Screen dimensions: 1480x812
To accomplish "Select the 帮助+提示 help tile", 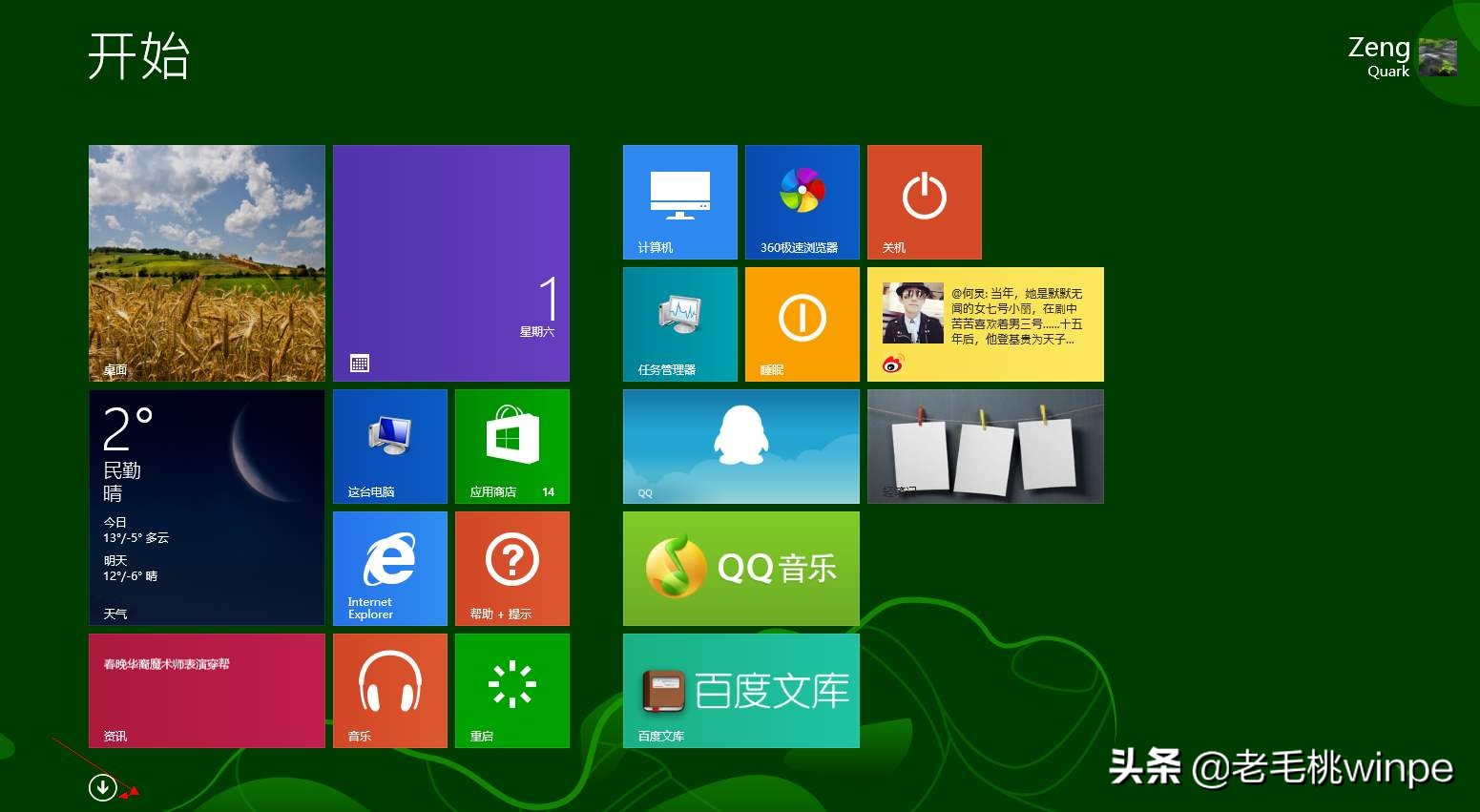I will [x=511, y=569].
